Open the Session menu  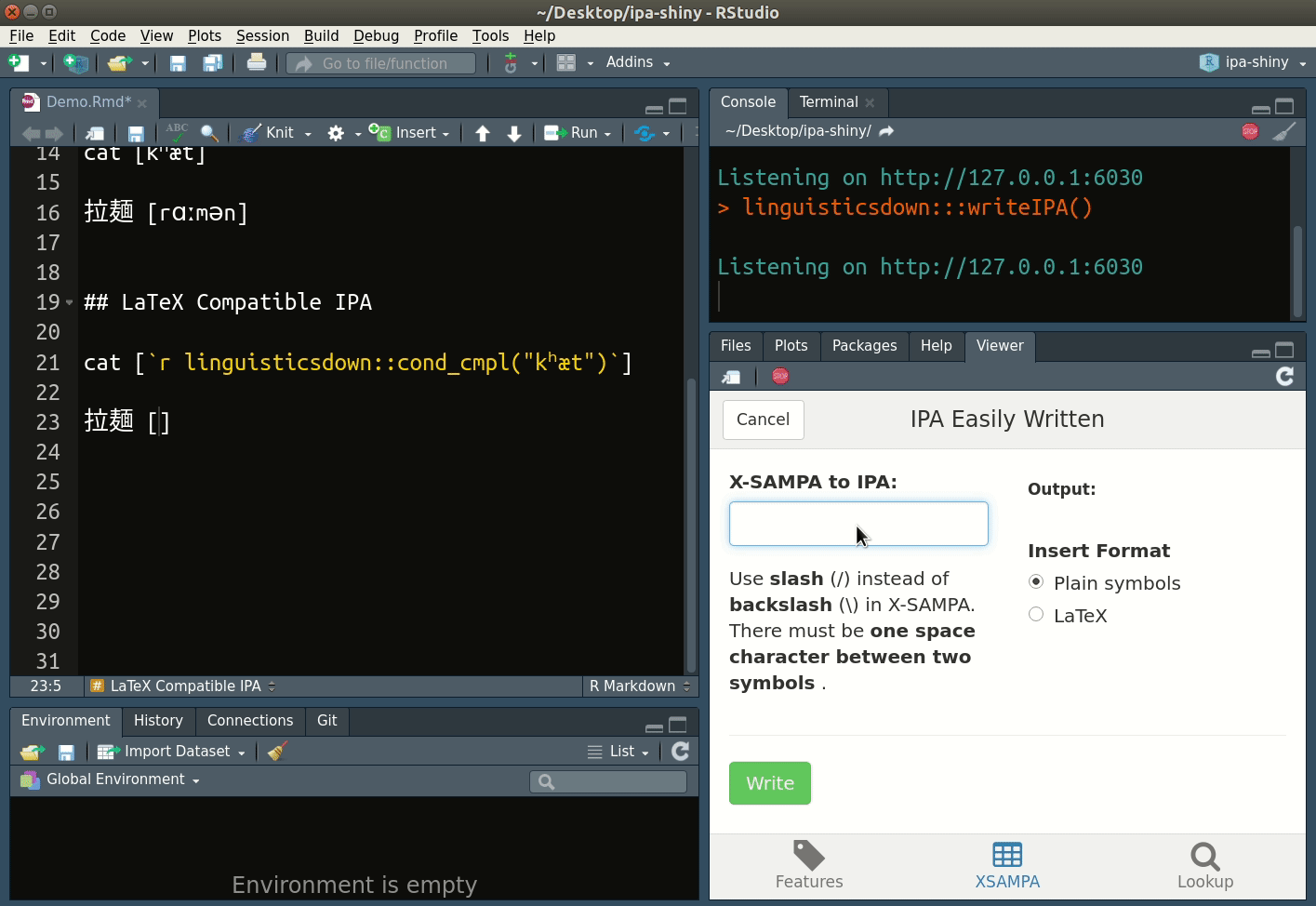coord(262,35)
